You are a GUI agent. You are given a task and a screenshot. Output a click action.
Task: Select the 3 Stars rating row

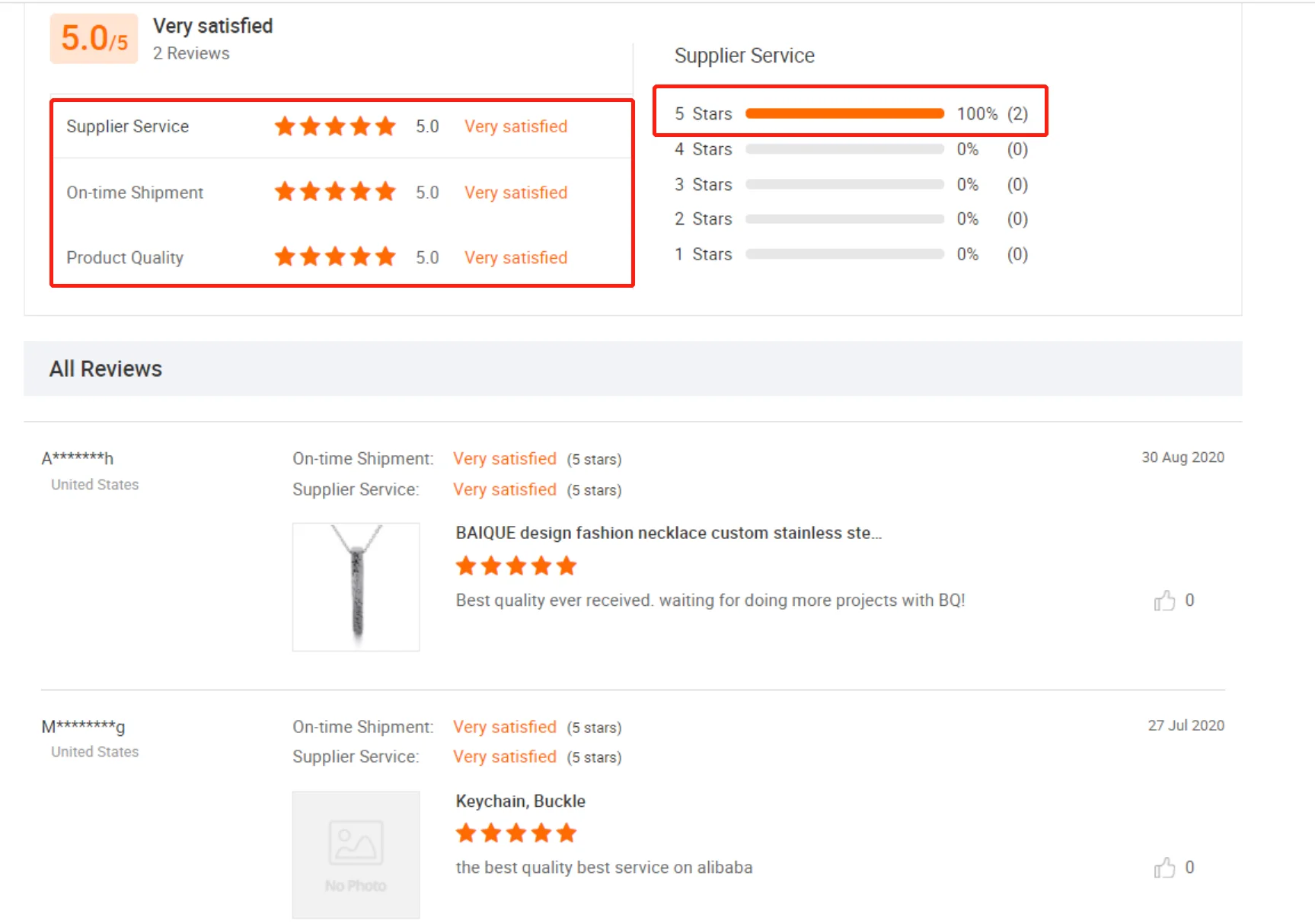click(844, 184)
